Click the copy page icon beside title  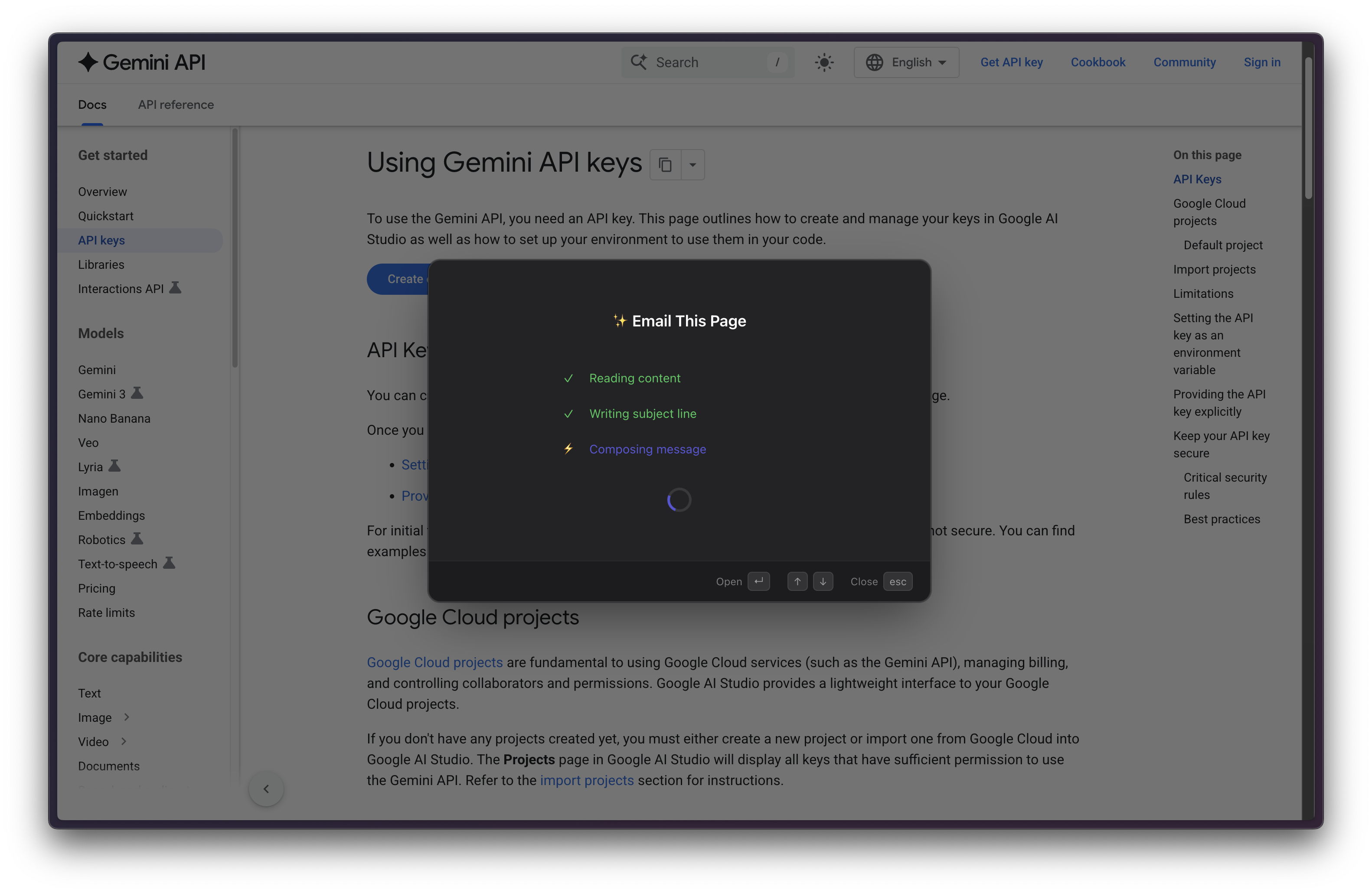tap(665, 165)
